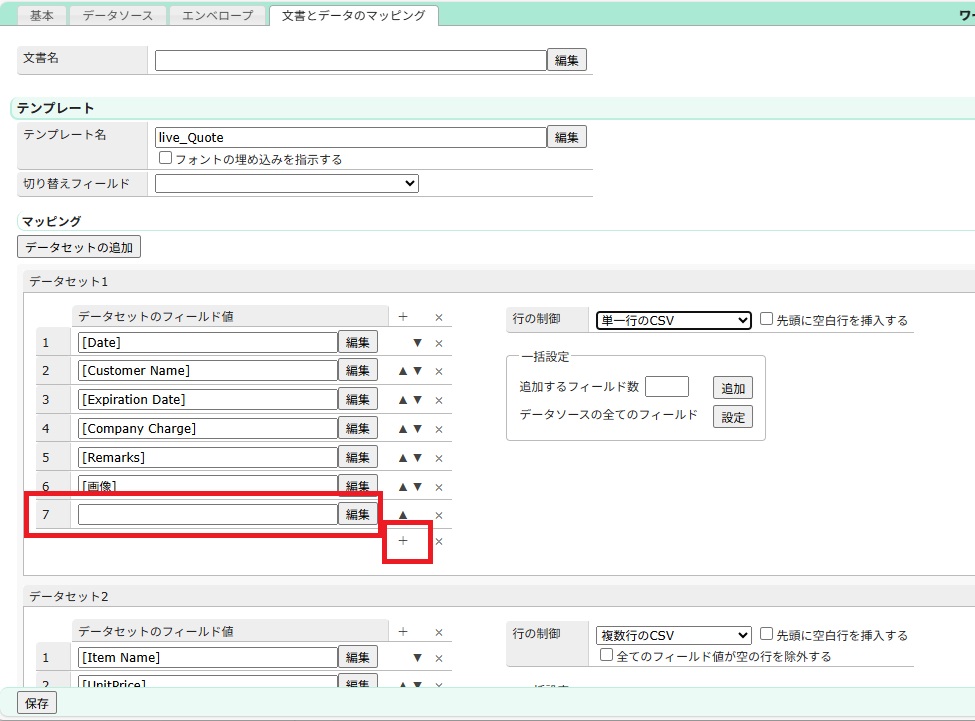
Task: Move the [Expiration Date] field down
Action: (x=418, y=400)
